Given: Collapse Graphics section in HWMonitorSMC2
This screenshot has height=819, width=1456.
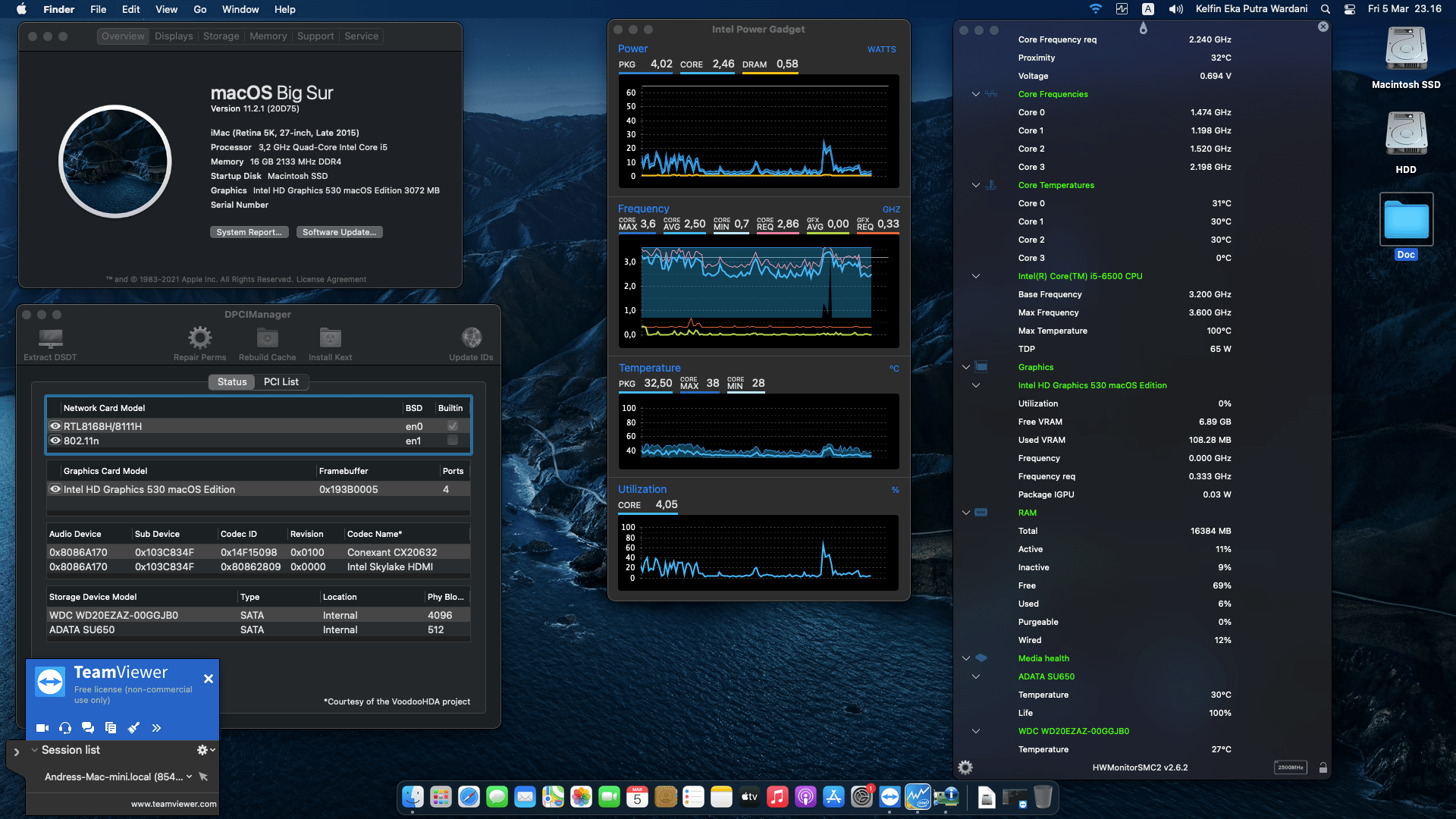Looking at the screenshot, I should [966, 367].
